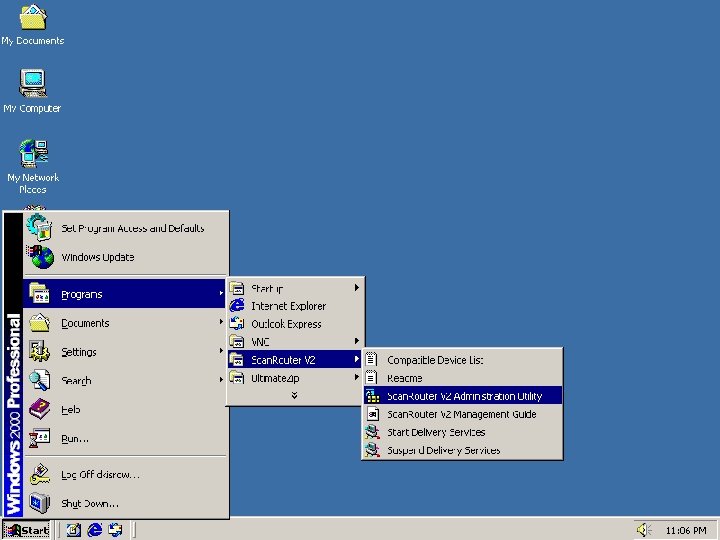Select the My Computer desktop icon
The width and height of the screenshot is (720, 540).
[32, 91]
